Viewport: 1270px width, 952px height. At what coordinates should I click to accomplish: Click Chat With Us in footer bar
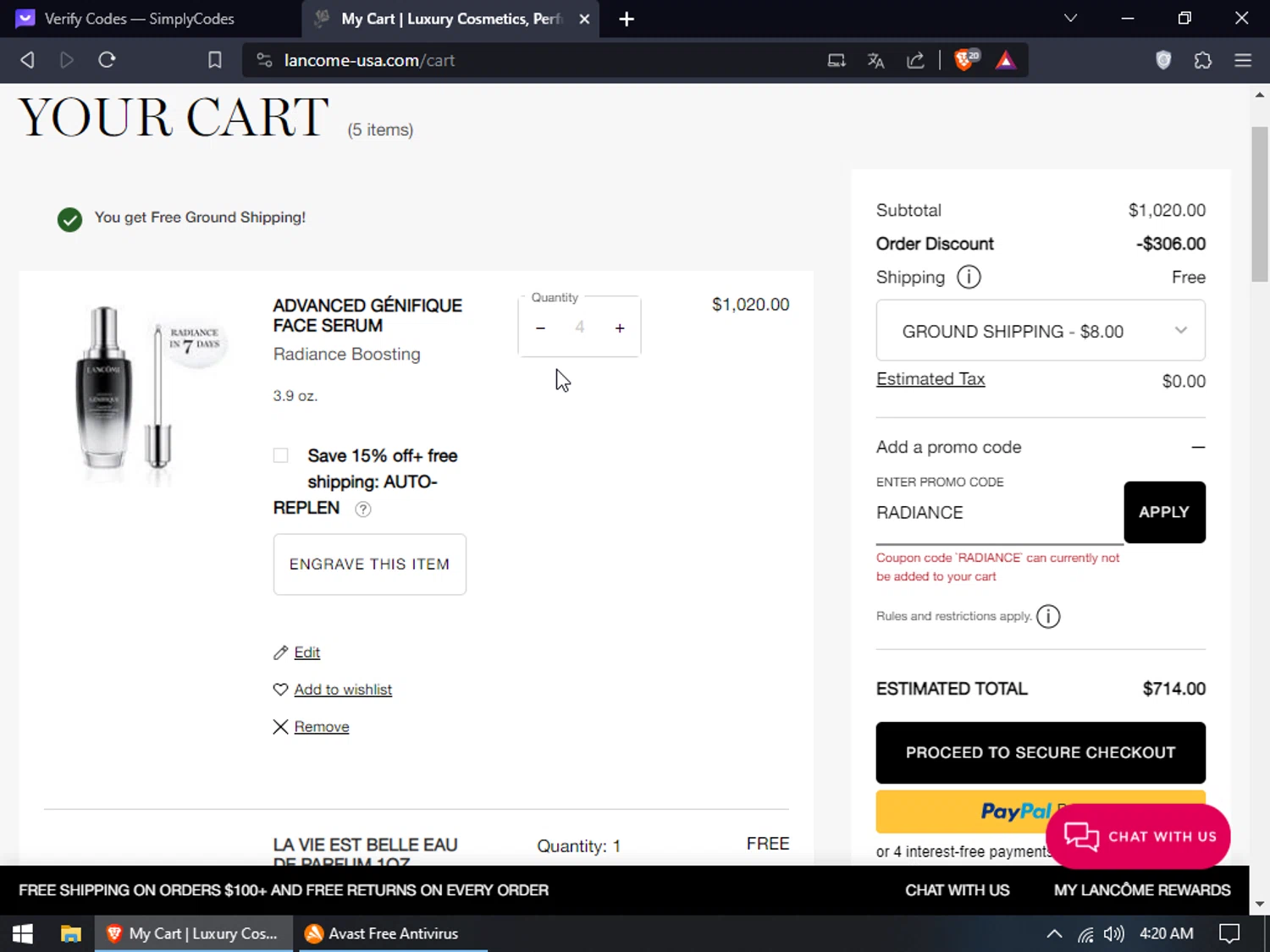point(958,890)
